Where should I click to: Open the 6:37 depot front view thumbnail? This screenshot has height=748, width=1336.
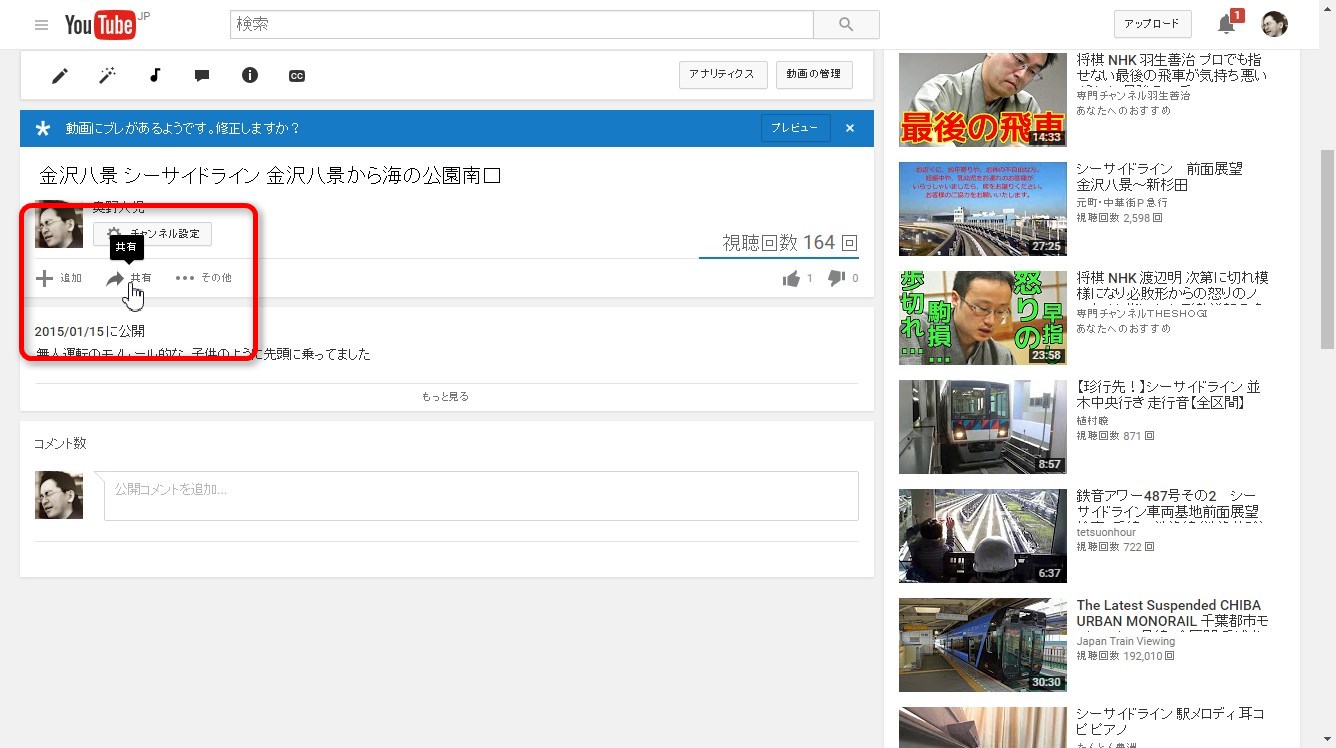pos(983,536)
